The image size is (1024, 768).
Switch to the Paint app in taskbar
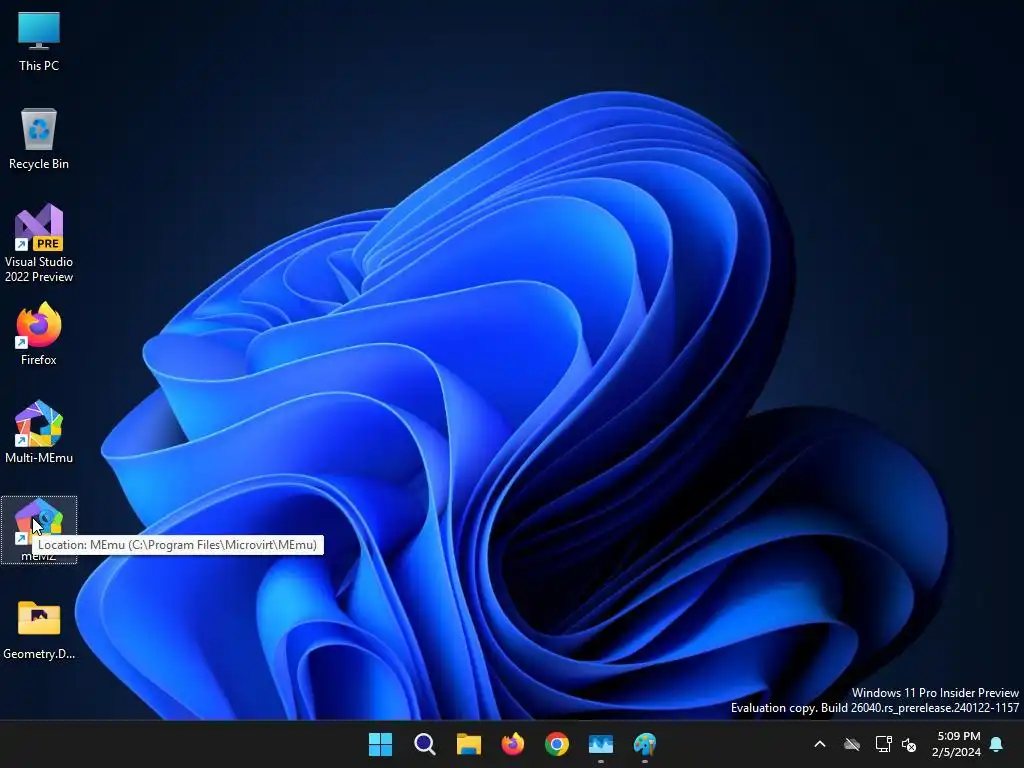[x=645, y=744]
